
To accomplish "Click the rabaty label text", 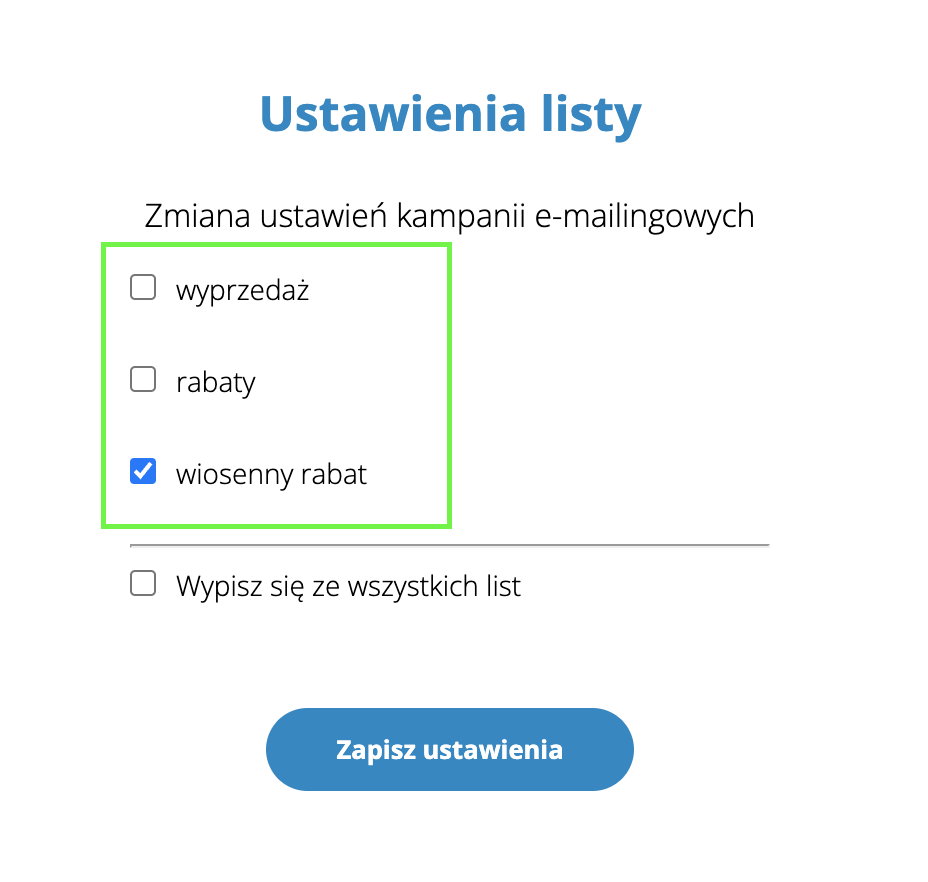I will [215, 381].
